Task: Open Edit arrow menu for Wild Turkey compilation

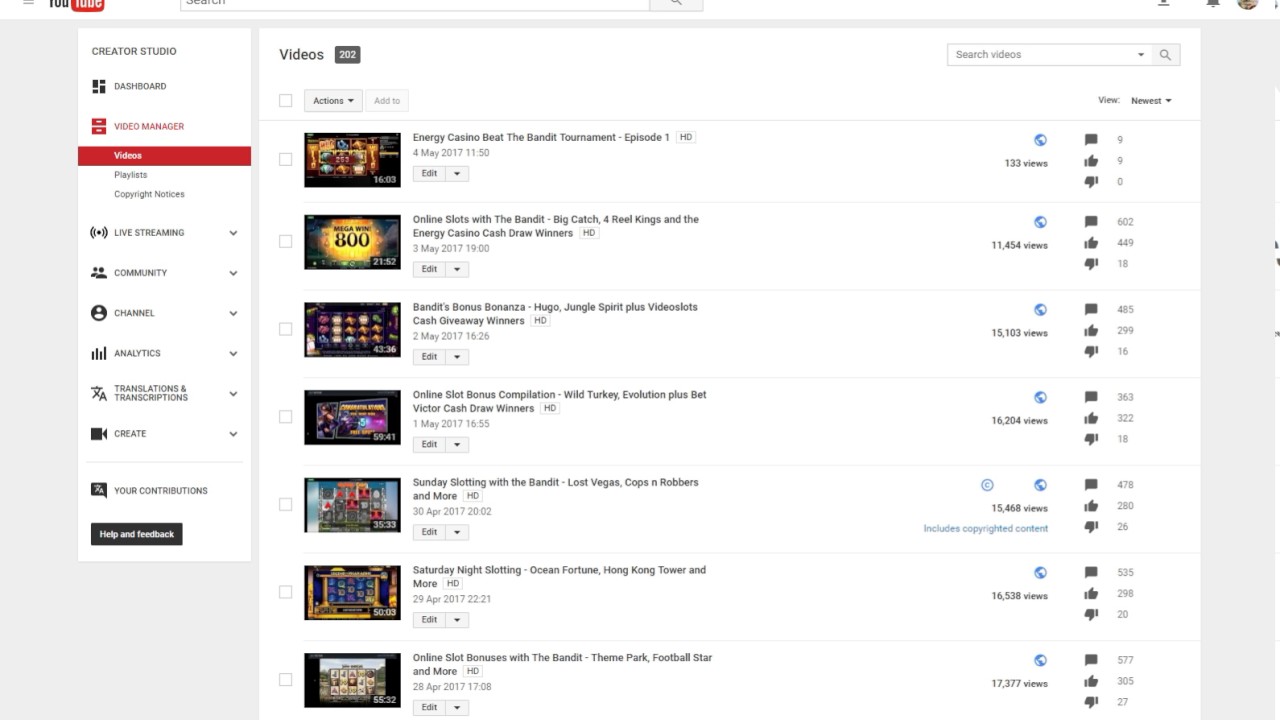Action: coord(457,444)
